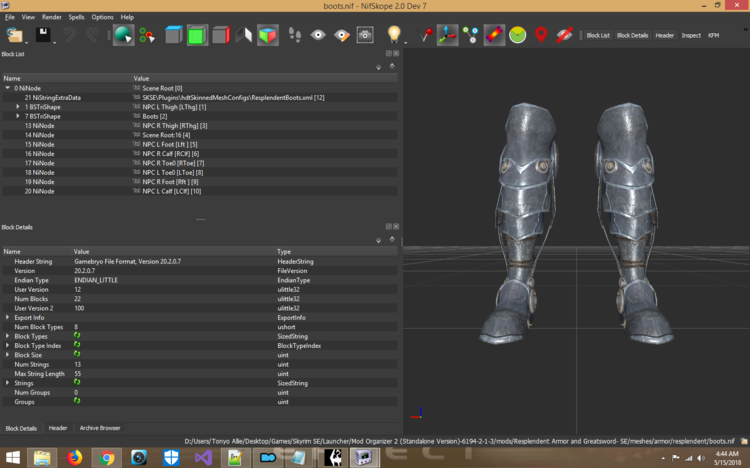The image size is (750, 468).
Task: Toggle the Block List toolbar button
Action: click(598, 35)
